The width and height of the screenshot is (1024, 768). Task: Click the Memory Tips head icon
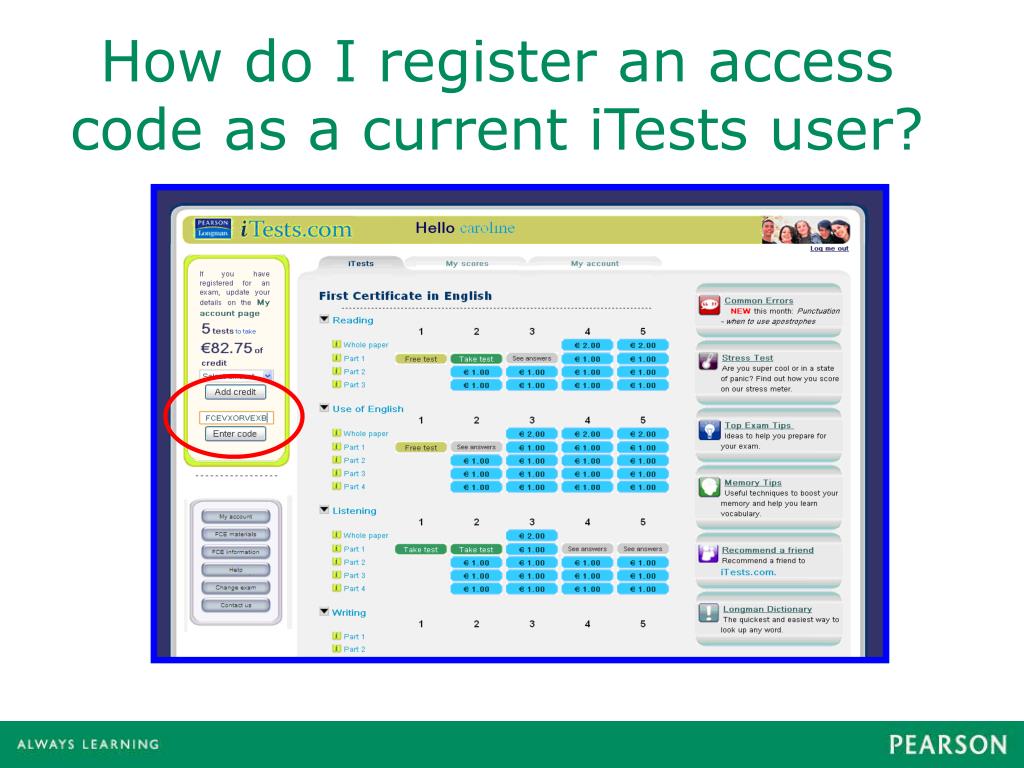[709, 487]
